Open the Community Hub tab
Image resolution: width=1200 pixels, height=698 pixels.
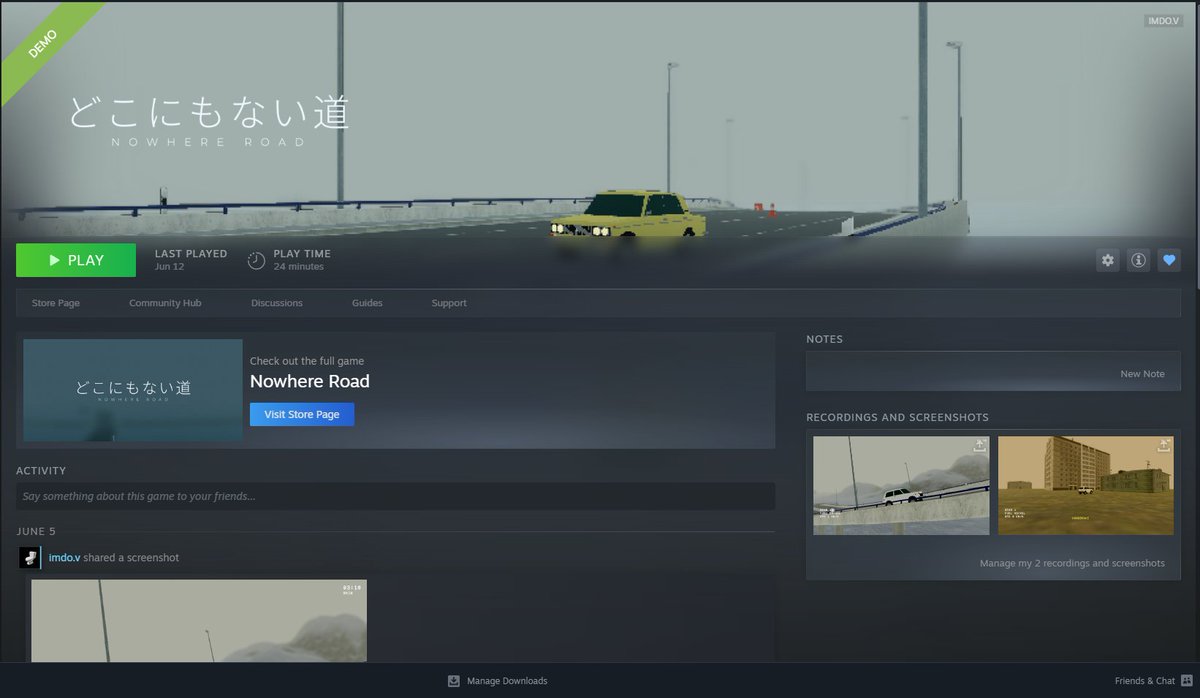point(165,303)
